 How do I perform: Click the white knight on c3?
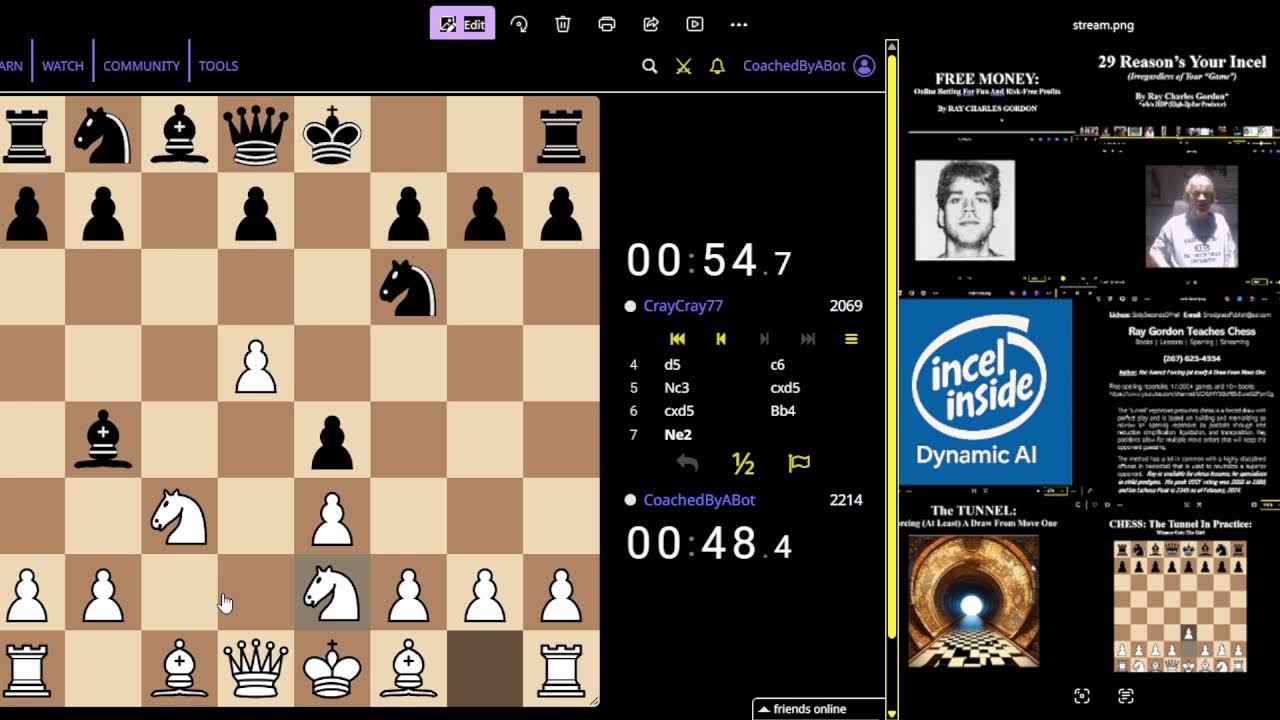pyautogui.click(x=180, y=517)
